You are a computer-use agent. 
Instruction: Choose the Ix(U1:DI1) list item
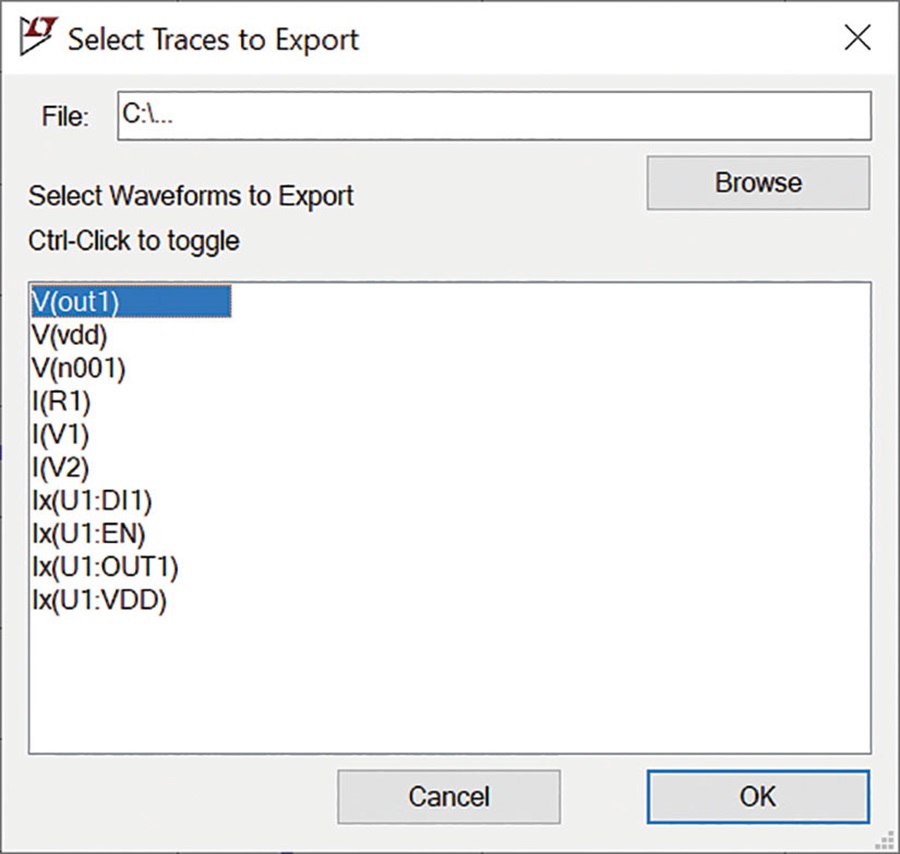pyautogui.click(x=92, y=501)
